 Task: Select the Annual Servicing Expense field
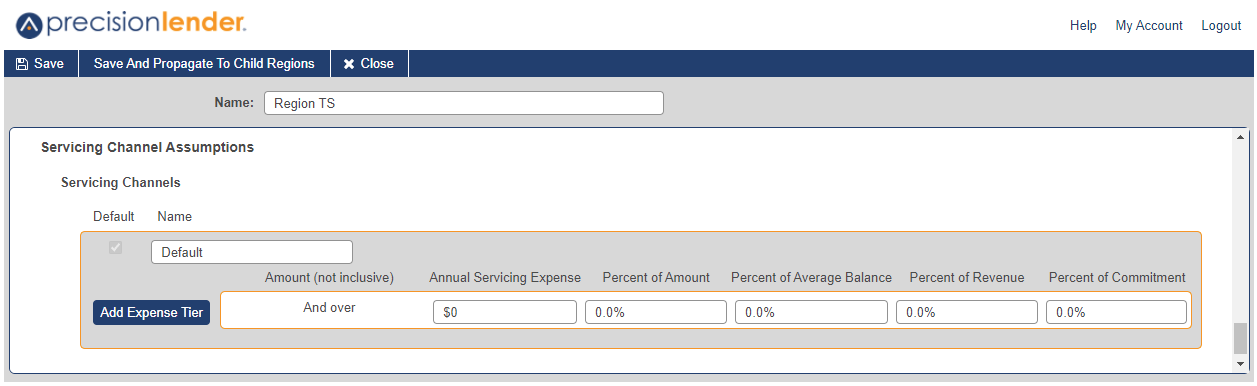point(505,312)
